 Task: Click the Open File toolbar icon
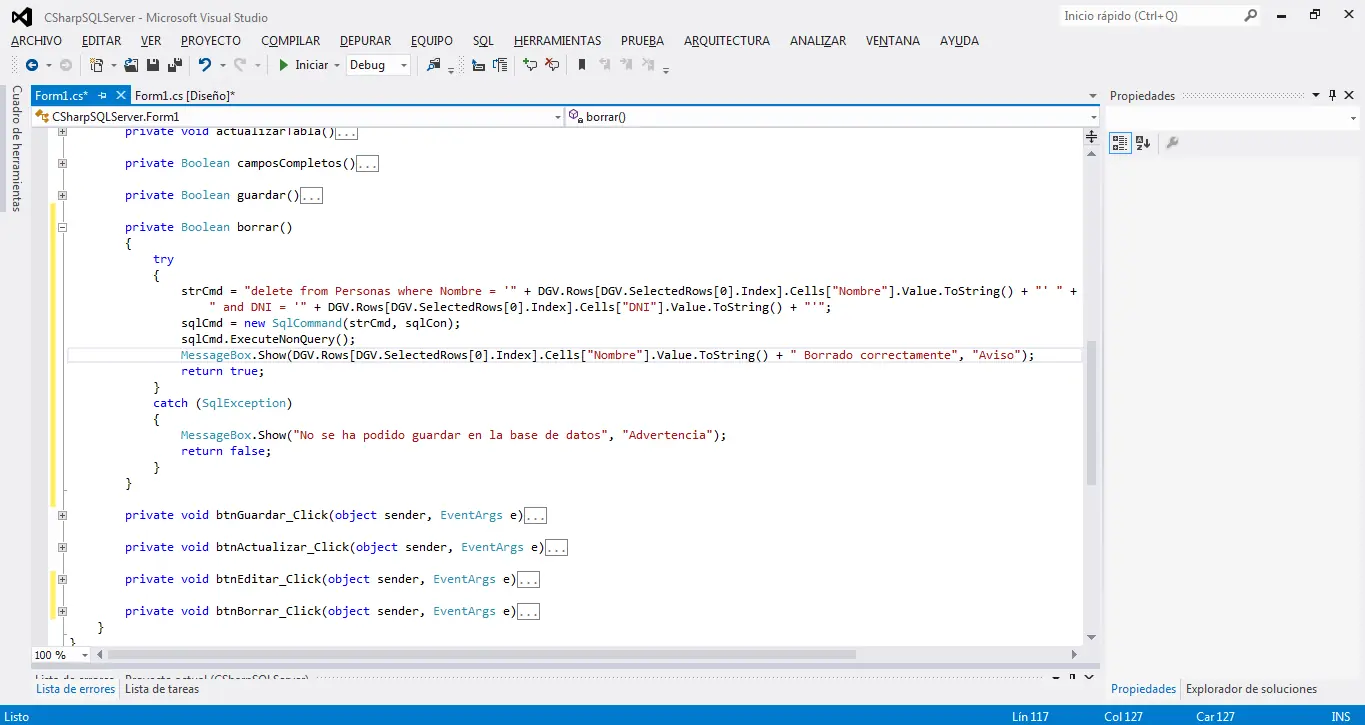[x=131, y=65]
